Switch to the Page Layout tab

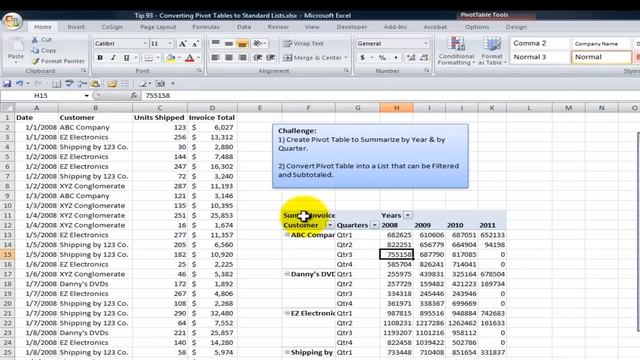[158, 27]
